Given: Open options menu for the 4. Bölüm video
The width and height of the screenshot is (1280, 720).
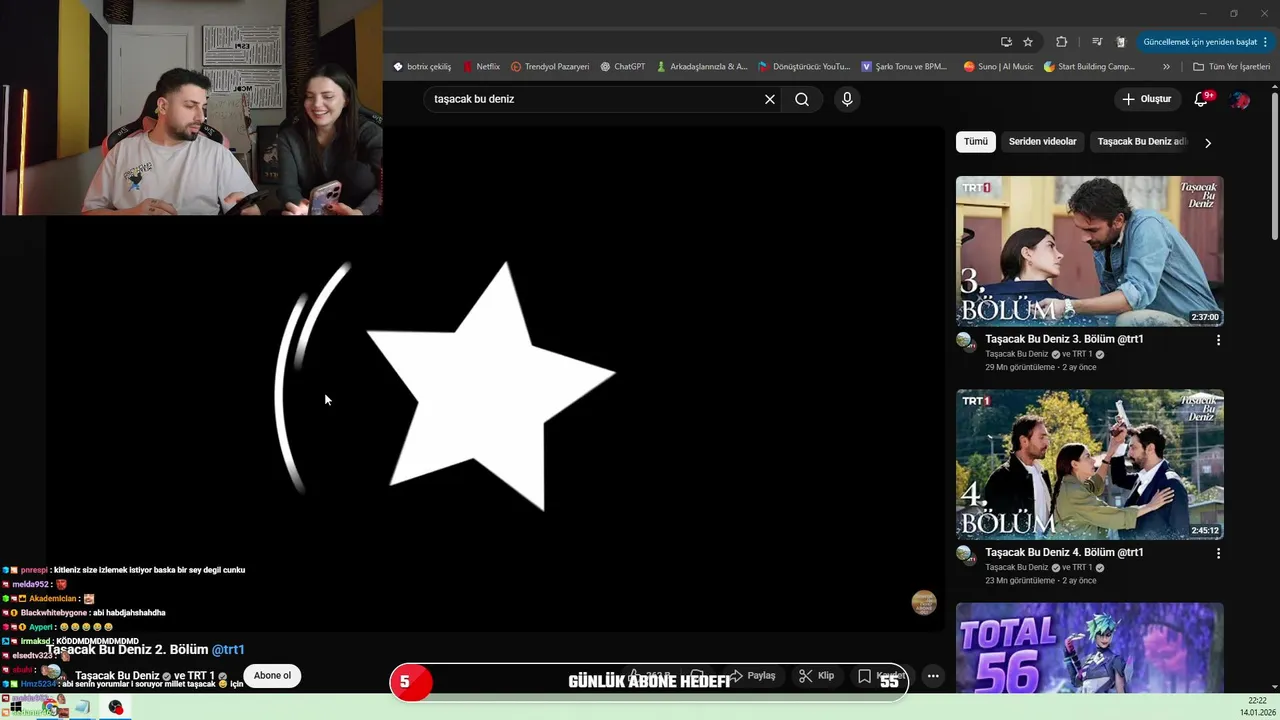Looking at the screenshot, I should pos(1218,553).
